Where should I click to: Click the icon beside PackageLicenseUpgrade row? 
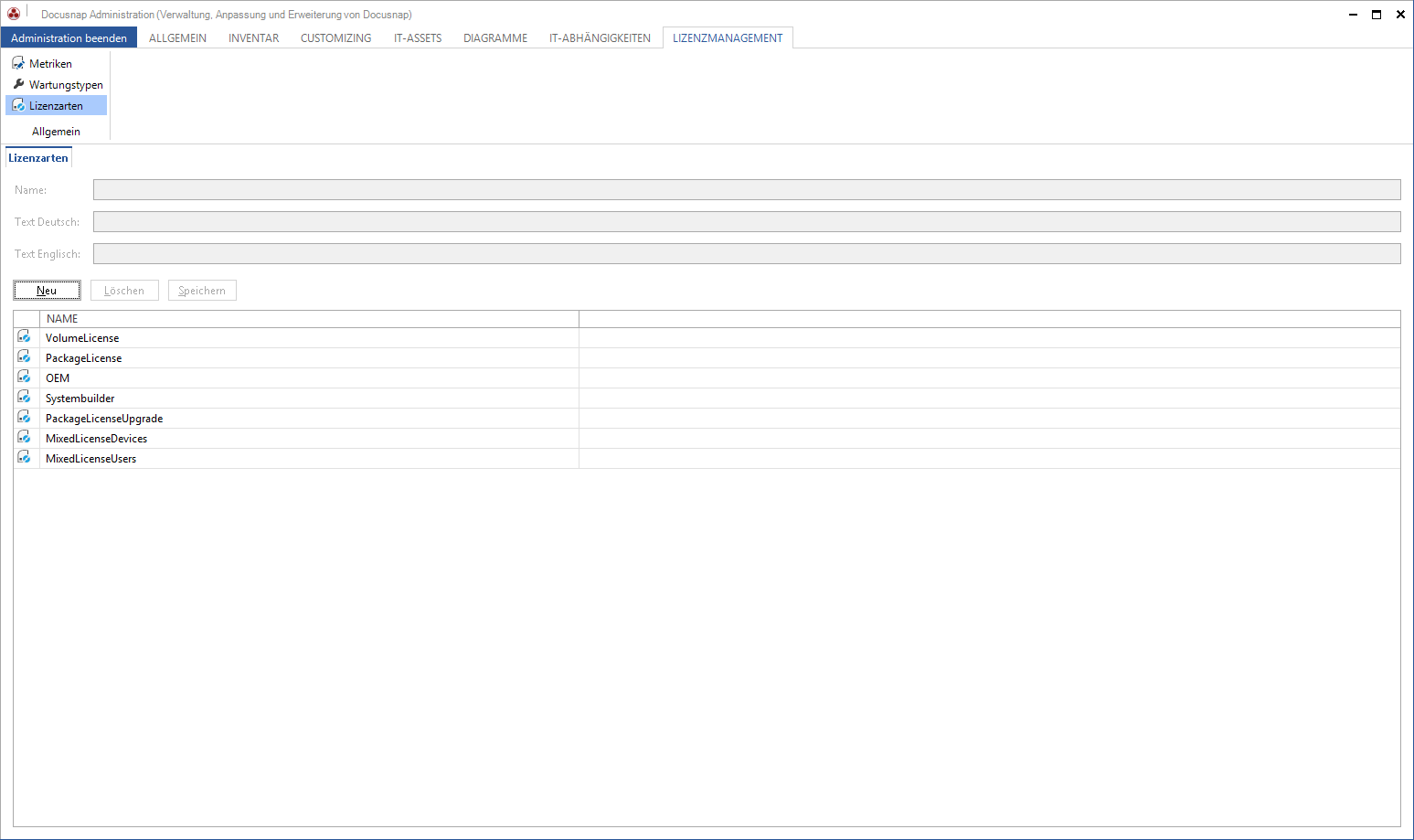coord(25,418)
